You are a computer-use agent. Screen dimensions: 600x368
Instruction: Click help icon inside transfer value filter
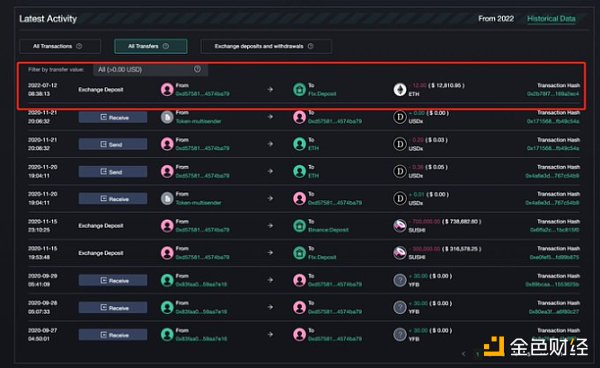pos(197,69)
